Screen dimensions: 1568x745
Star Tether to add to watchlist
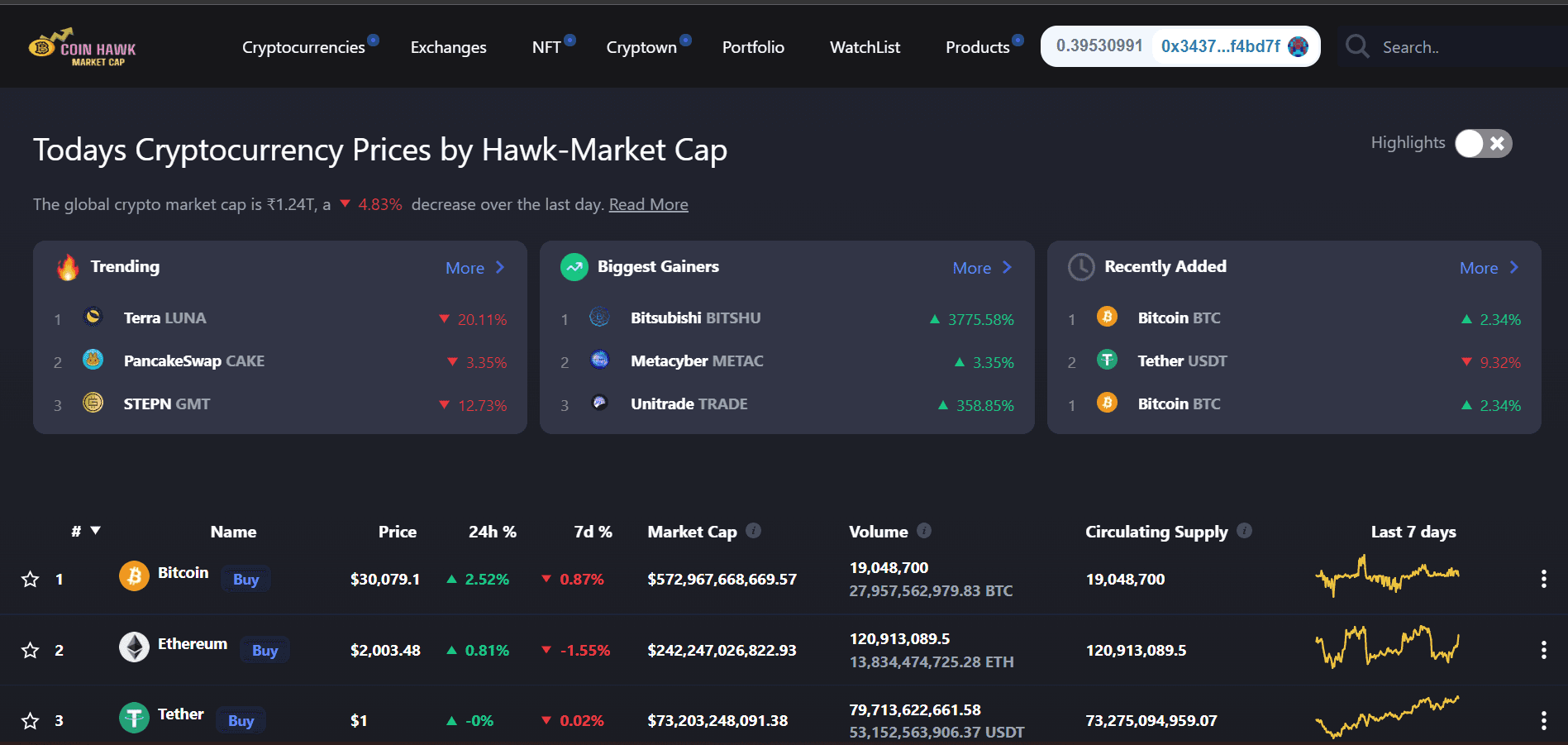(x=31, y=721)
